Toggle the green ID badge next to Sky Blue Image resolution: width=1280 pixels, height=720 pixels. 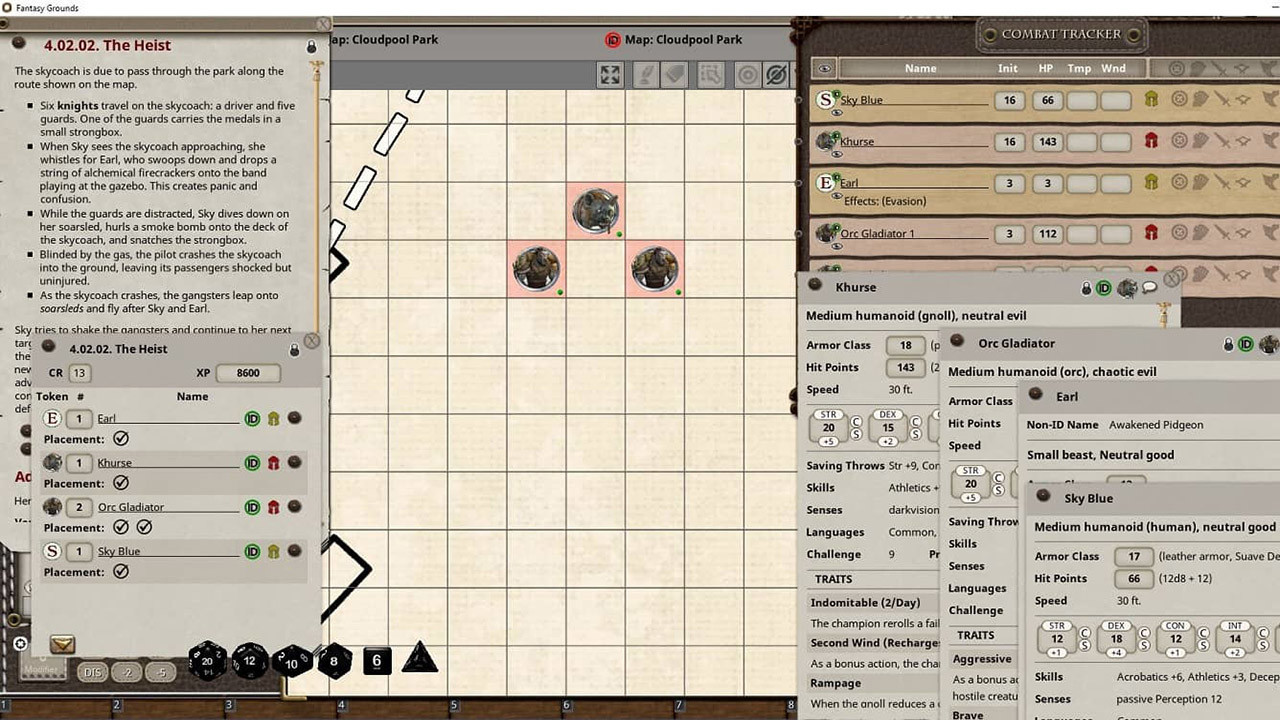[x=252, y=551]
